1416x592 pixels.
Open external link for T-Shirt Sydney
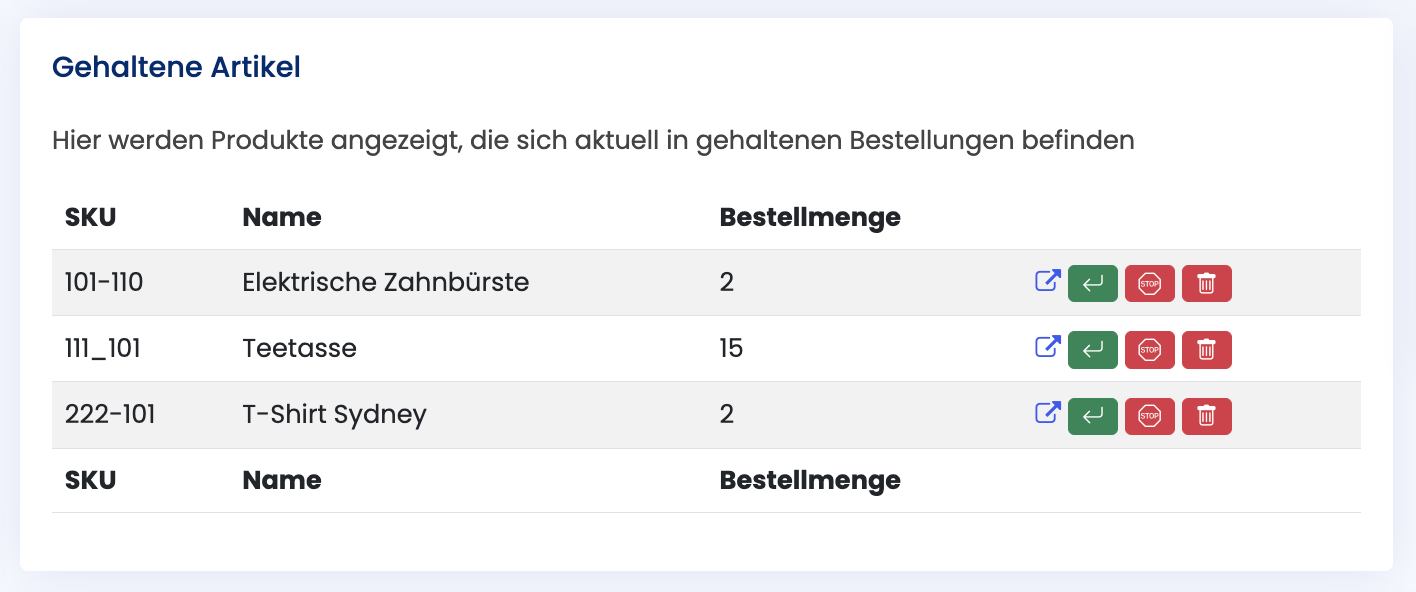pyautogui.click(x=1047, y=414)
